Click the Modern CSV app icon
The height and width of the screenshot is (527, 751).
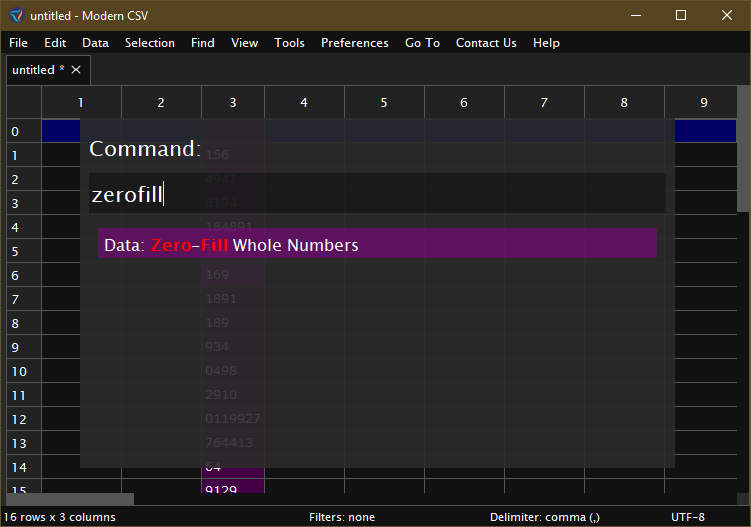pyautogui.click(x=16, y=15)
